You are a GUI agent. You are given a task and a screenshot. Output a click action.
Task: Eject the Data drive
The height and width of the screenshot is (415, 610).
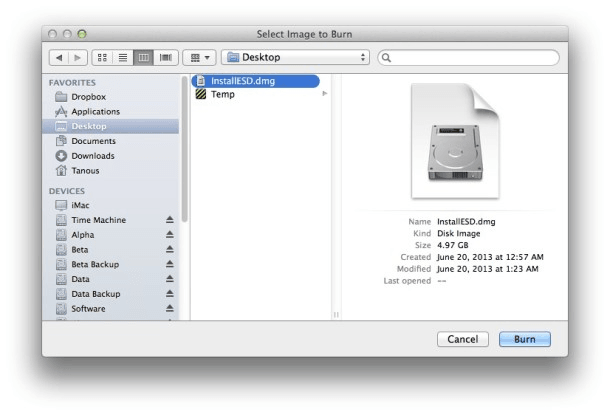click(170, 279)
